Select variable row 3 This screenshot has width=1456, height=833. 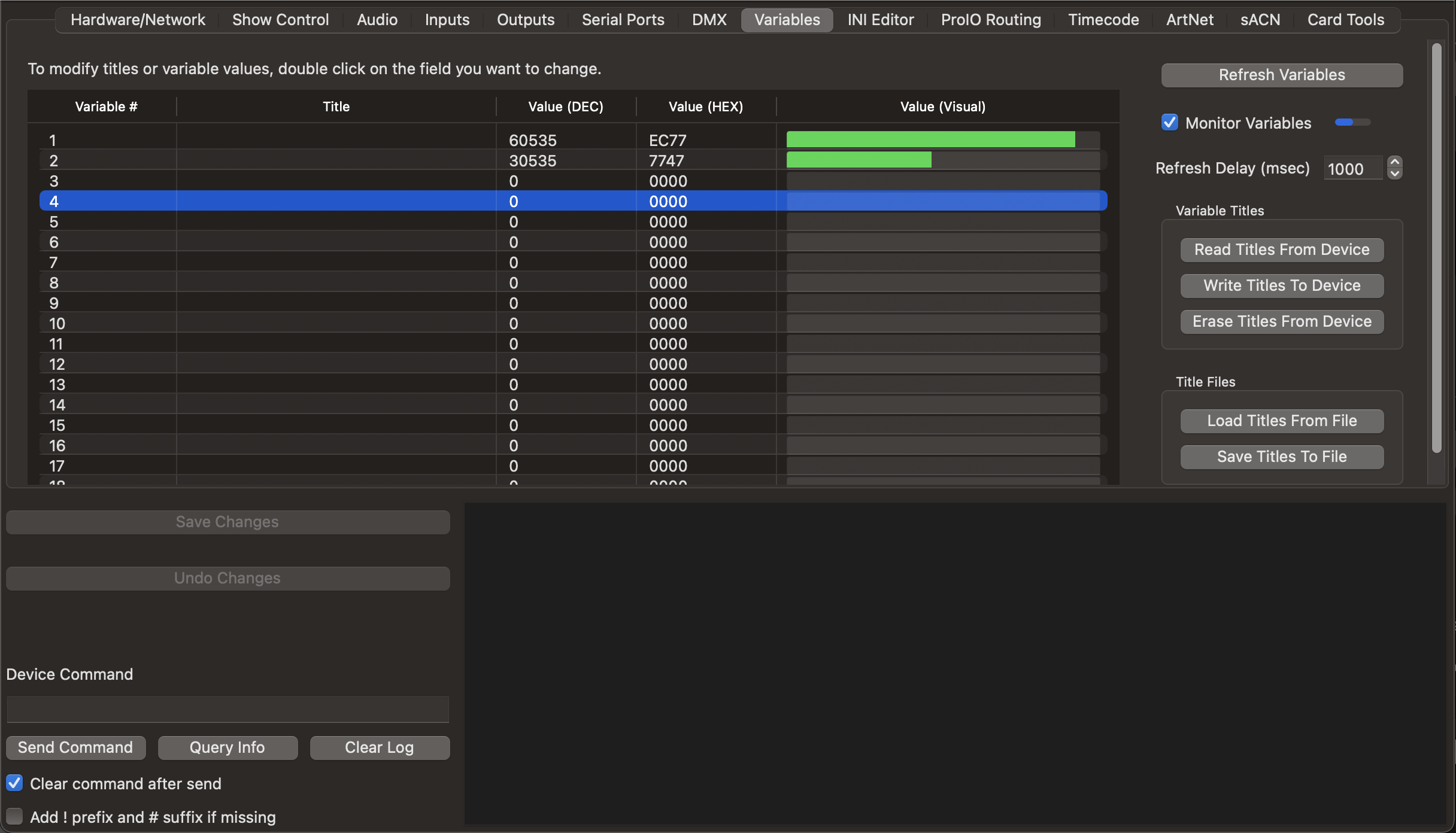(573, 181)
